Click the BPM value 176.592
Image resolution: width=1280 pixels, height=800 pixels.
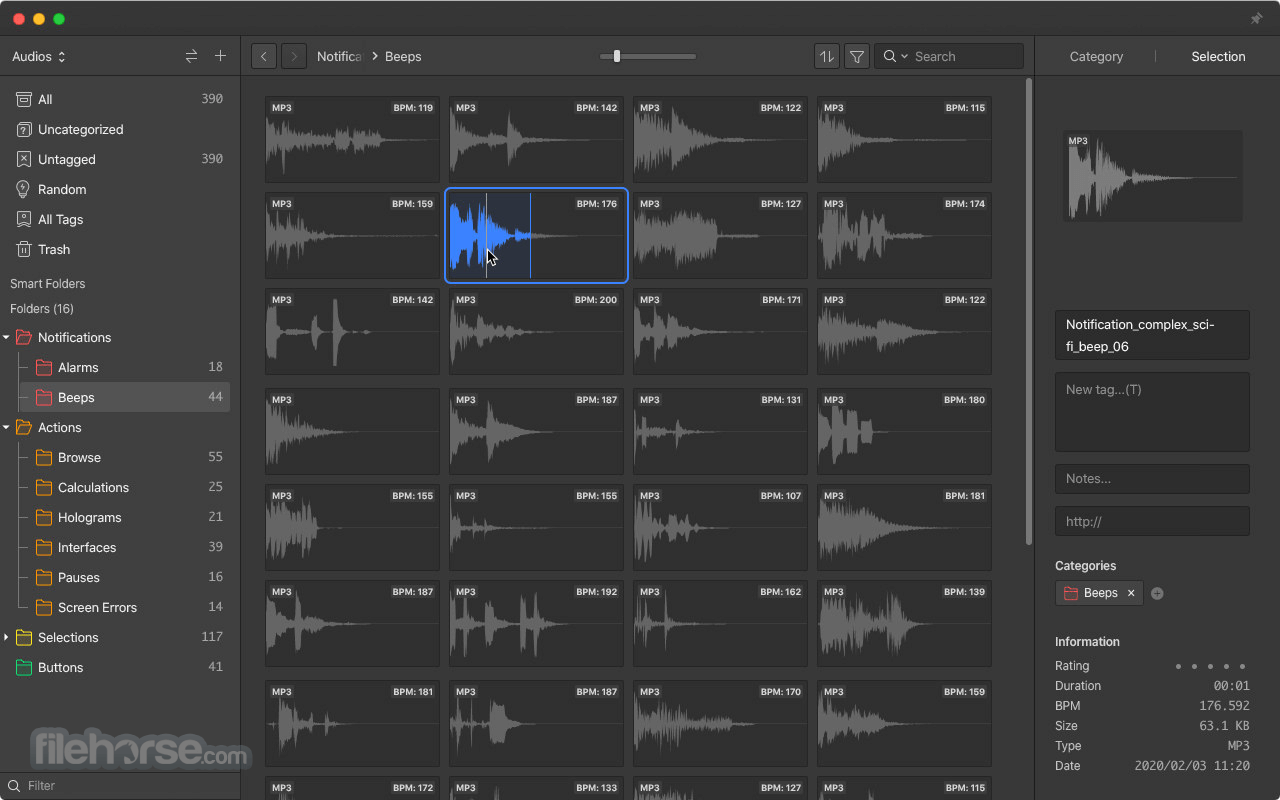[x=1224, y=706]
